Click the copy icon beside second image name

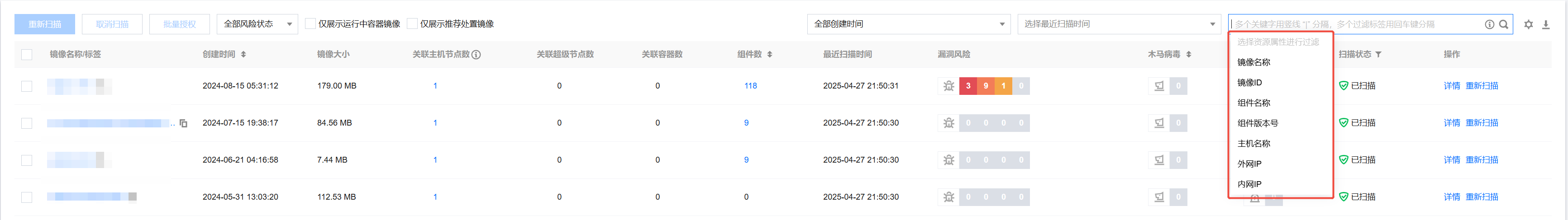pos(183,123)
